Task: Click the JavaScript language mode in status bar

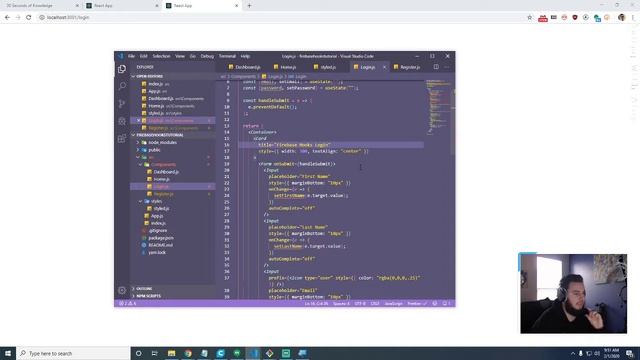Action: pos(393,303)
